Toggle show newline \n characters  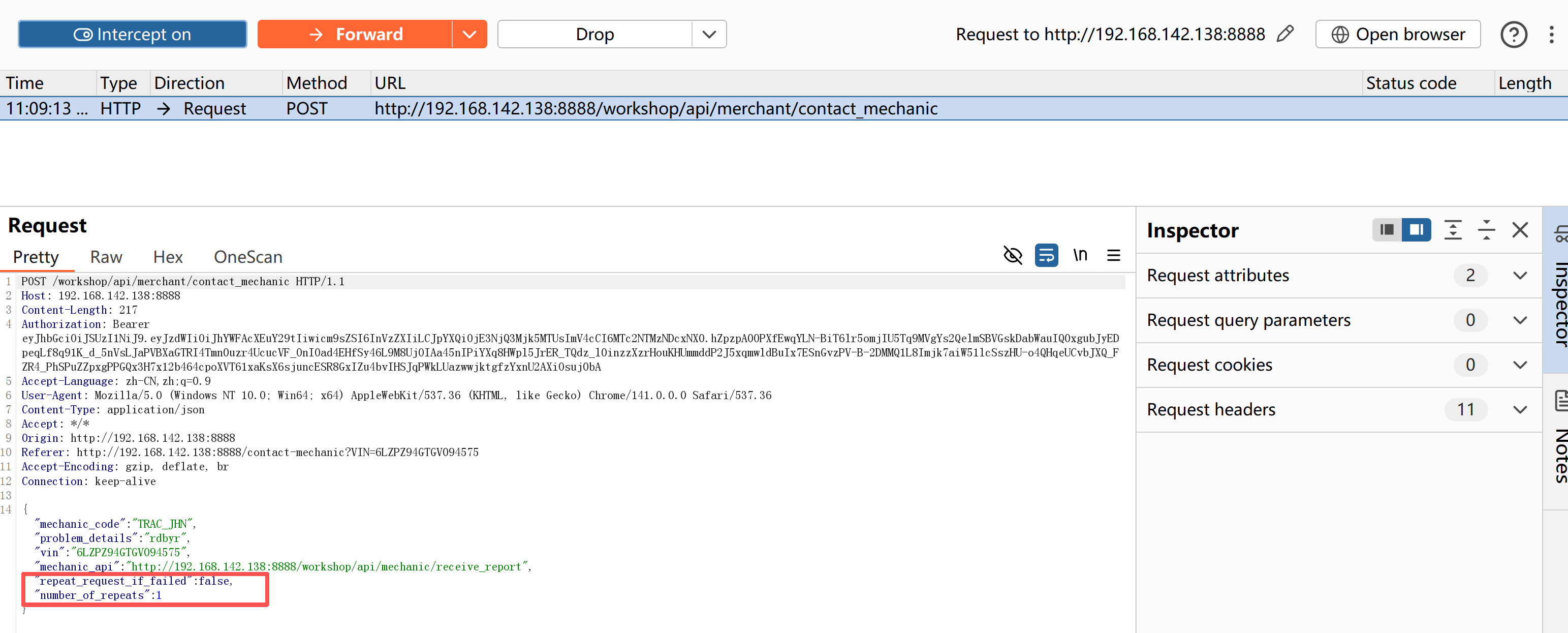[1080, 255]
